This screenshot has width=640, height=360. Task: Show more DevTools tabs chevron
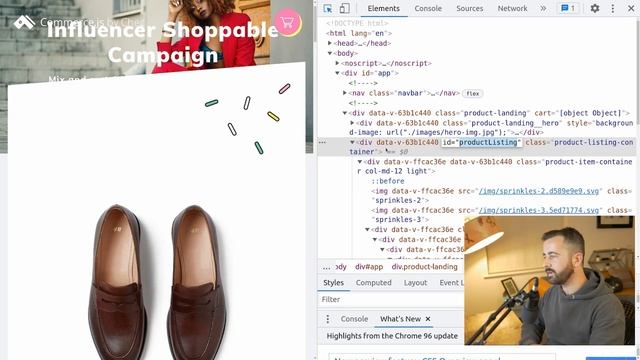[x=543, y=8]
